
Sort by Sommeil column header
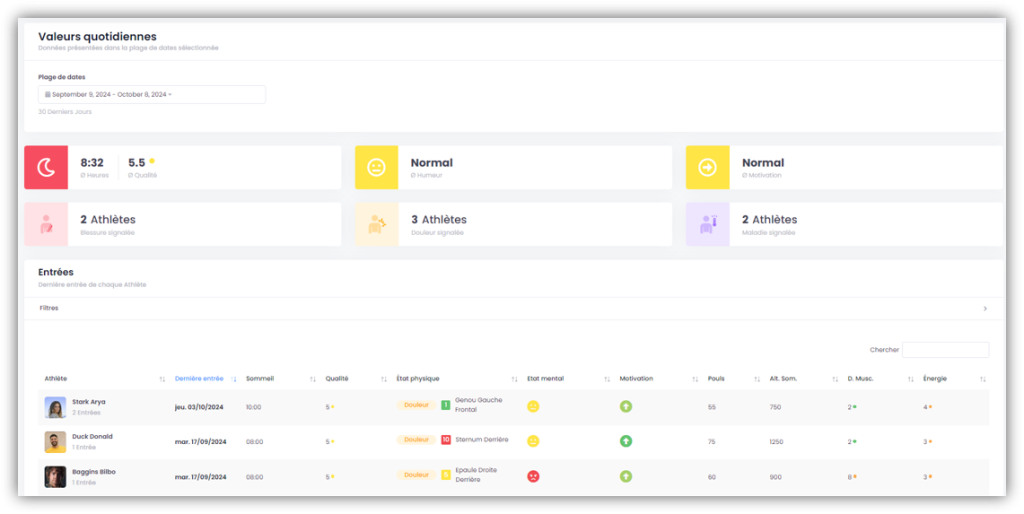260,379
